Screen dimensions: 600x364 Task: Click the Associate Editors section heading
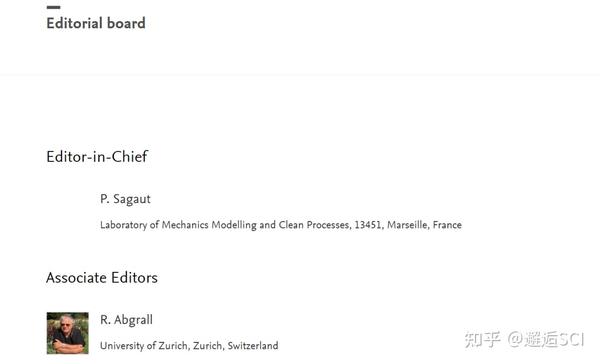[x=102, y=277]
